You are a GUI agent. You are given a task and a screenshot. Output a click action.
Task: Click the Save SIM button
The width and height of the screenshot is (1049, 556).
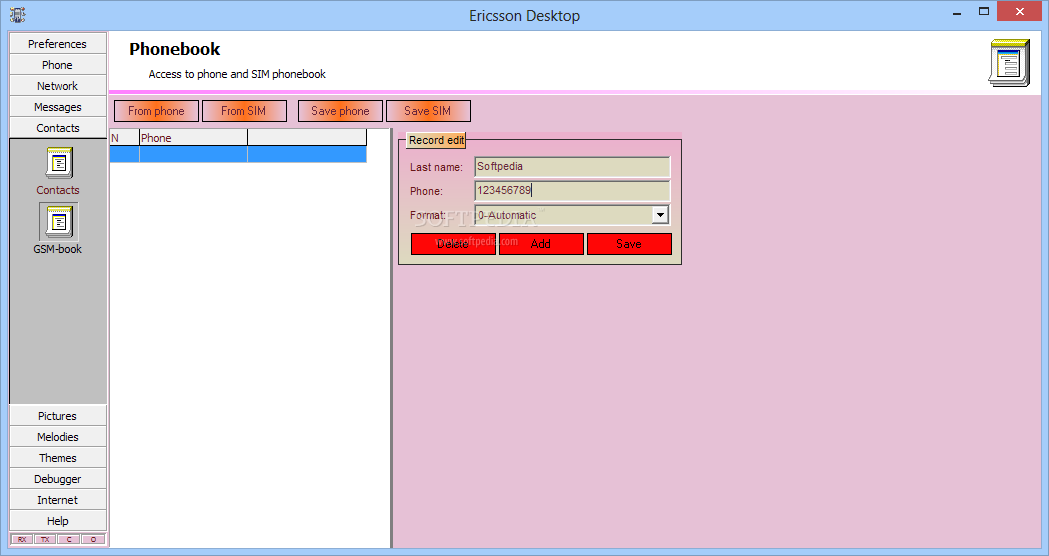pos(428,111)
